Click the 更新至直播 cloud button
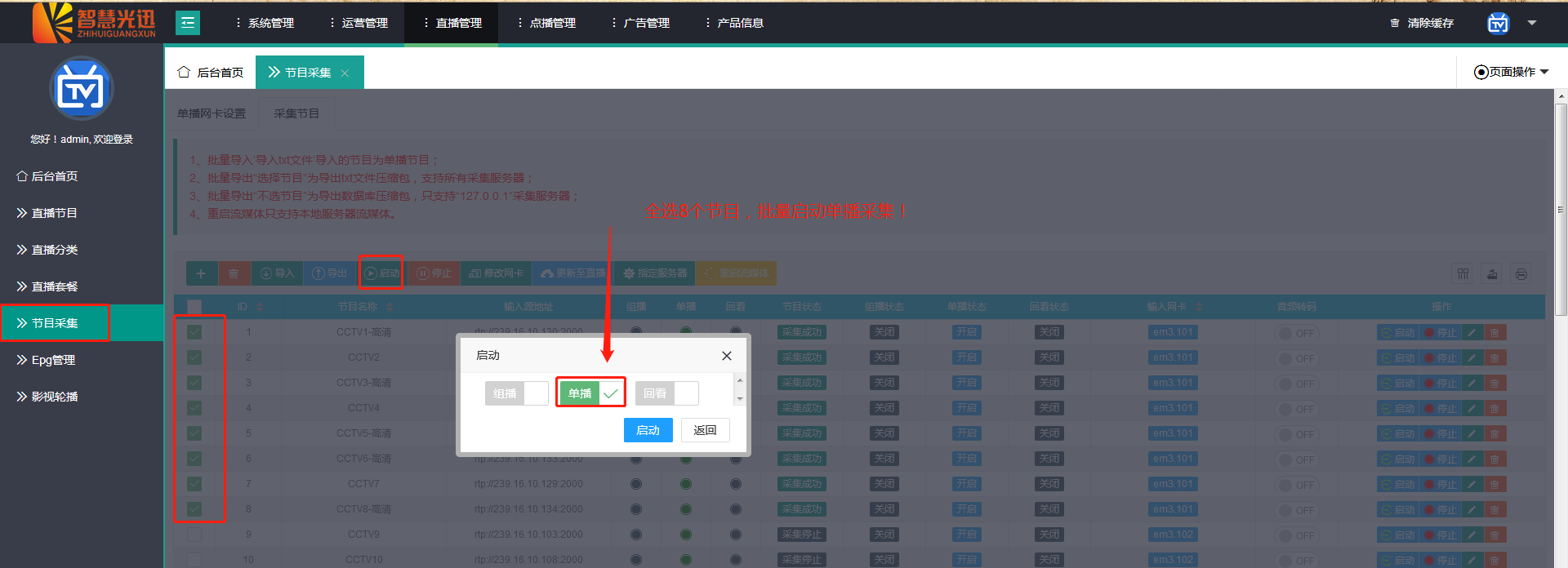 572,273
